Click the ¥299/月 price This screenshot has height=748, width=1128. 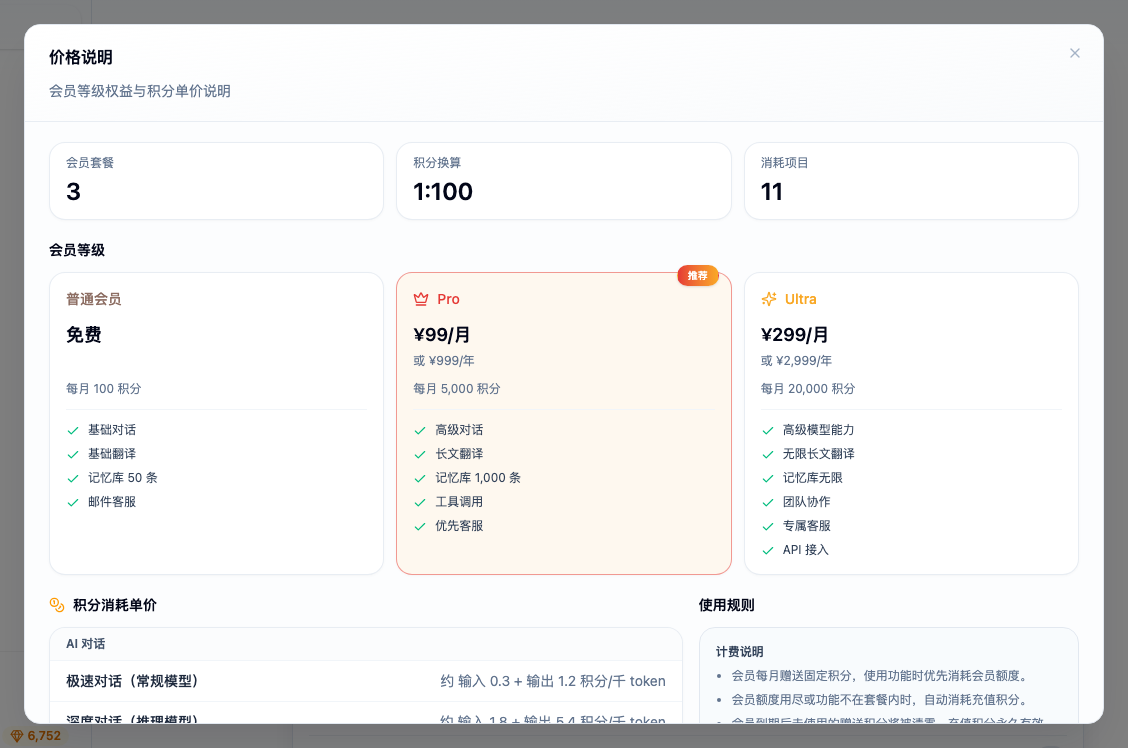[x=795, y=334]
